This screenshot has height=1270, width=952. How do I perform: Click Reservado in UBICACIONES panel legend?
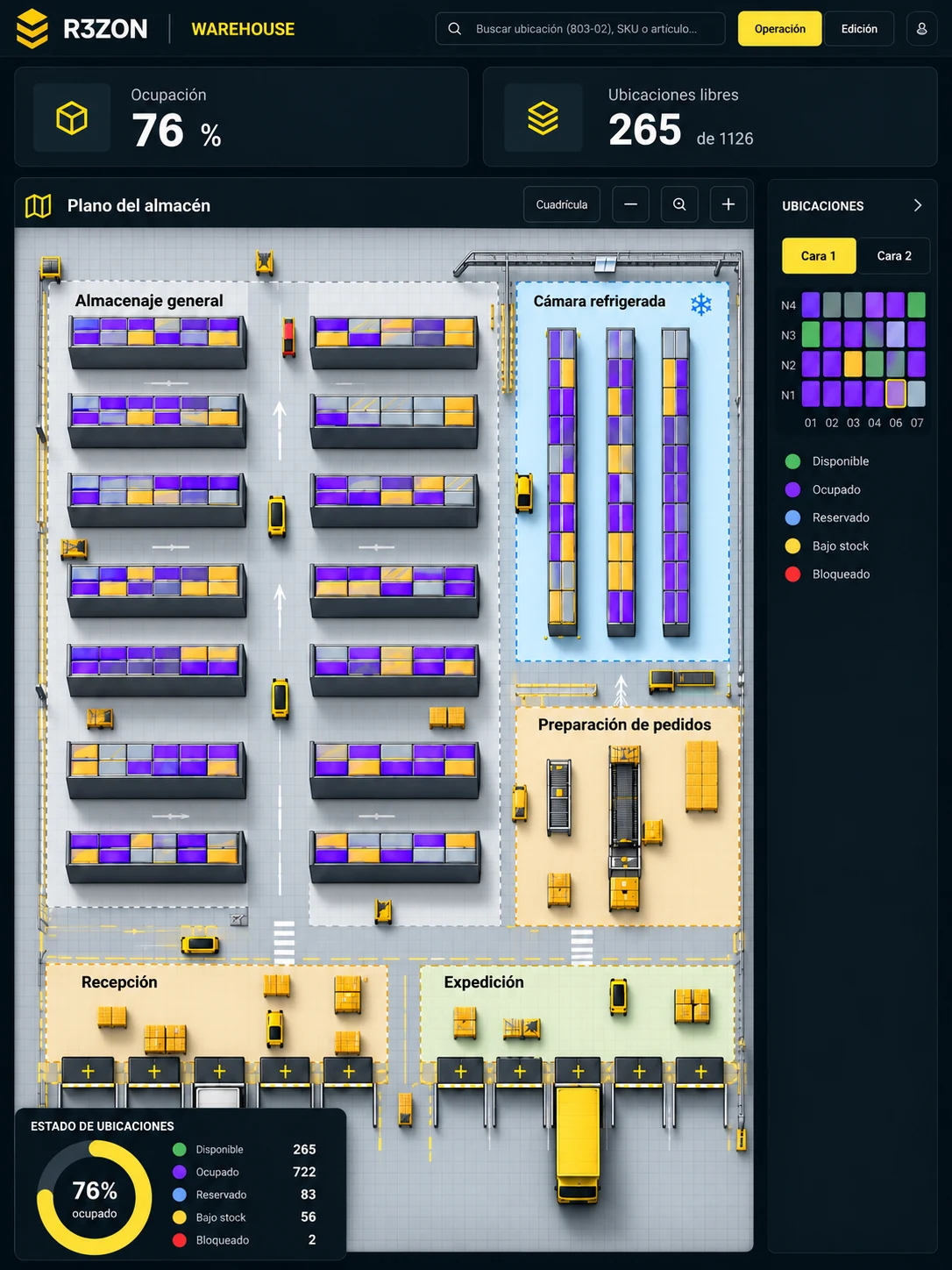click(x=828, y=517)
